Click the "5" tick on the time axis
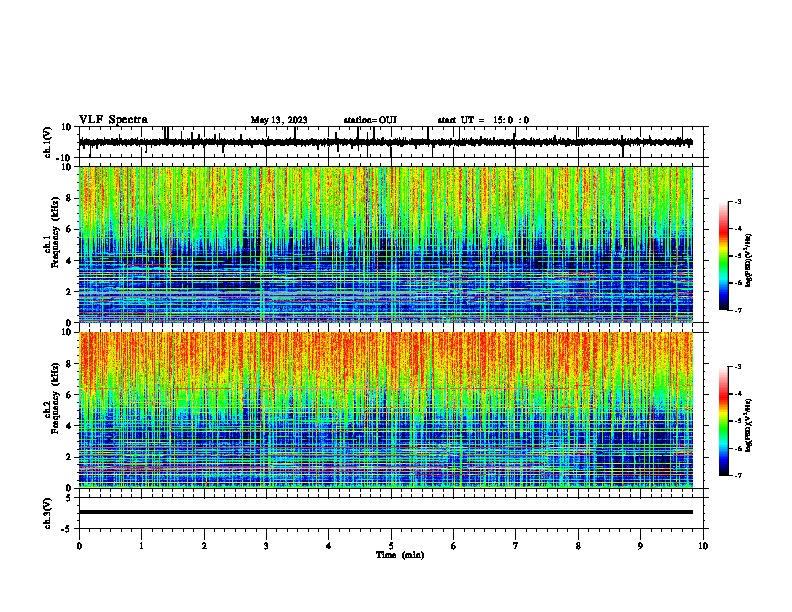 (x=391, y=546)
